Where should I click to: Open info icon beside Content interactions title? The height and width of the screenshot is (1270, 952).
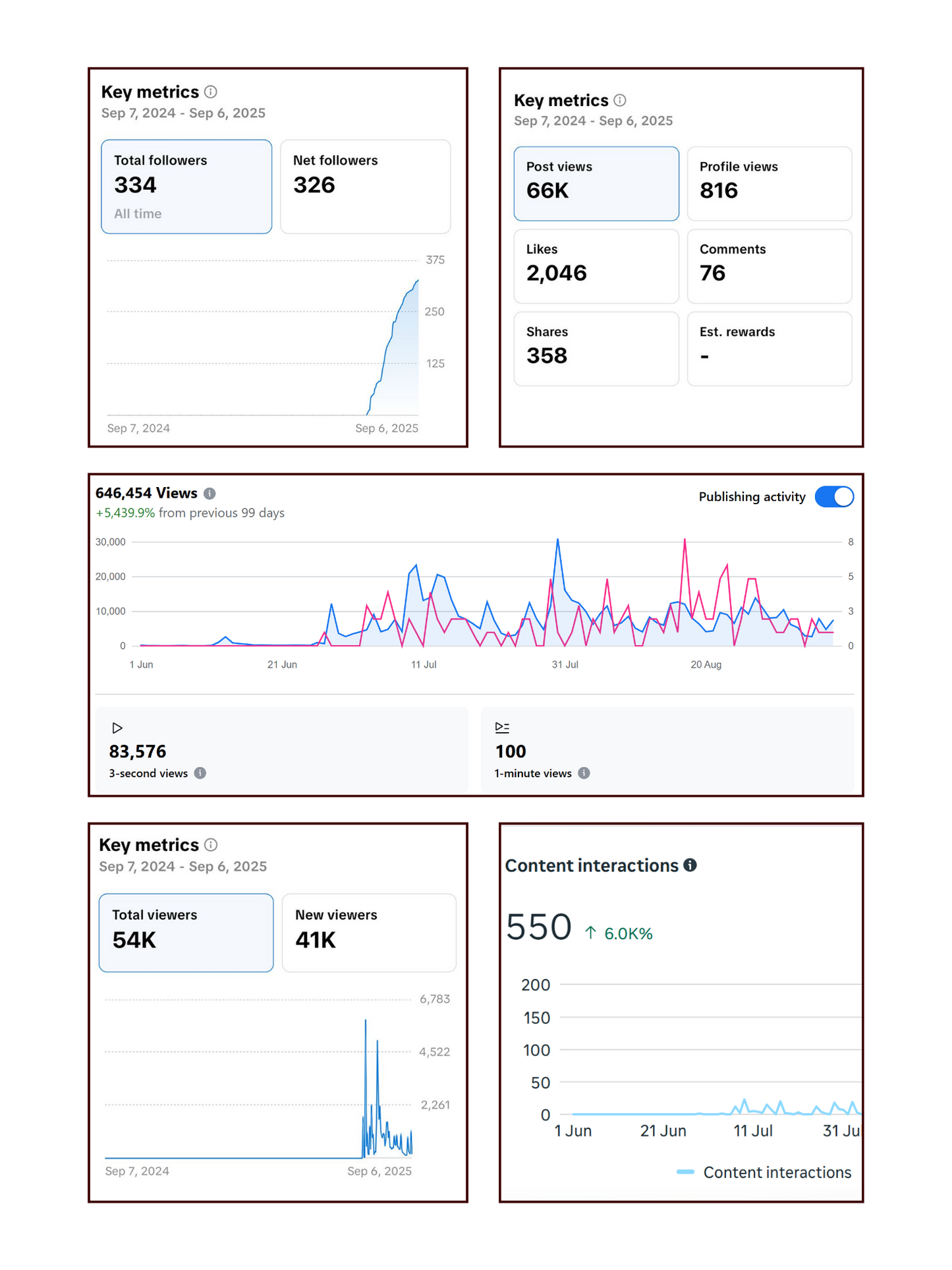[690, 865]
